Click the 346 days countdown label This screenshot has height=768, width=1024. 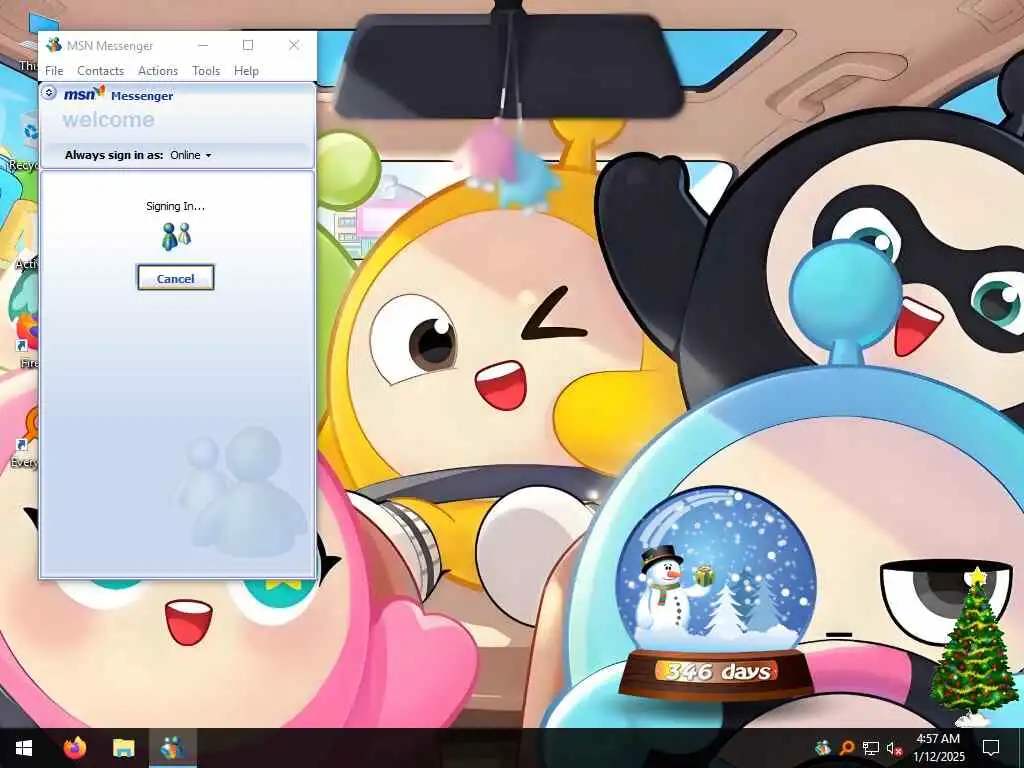point(716,671)
